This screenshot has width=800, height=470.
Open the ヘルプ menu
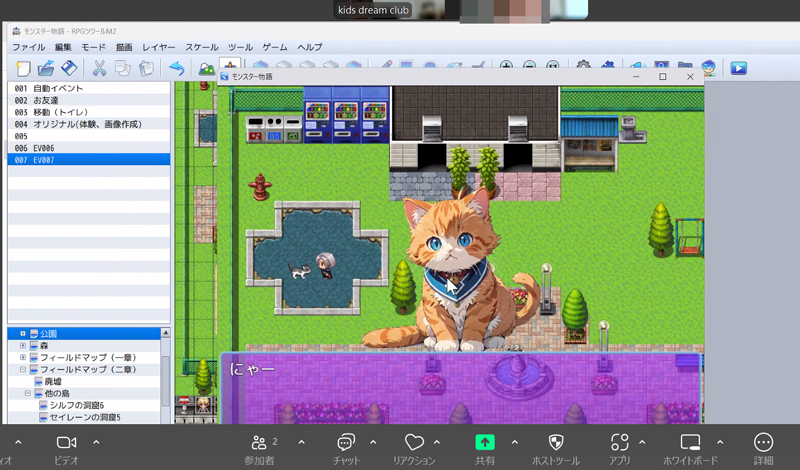[310, 47]
